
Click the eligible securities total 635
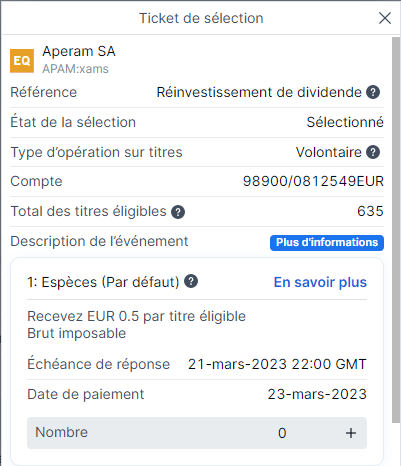coord(370,211)
